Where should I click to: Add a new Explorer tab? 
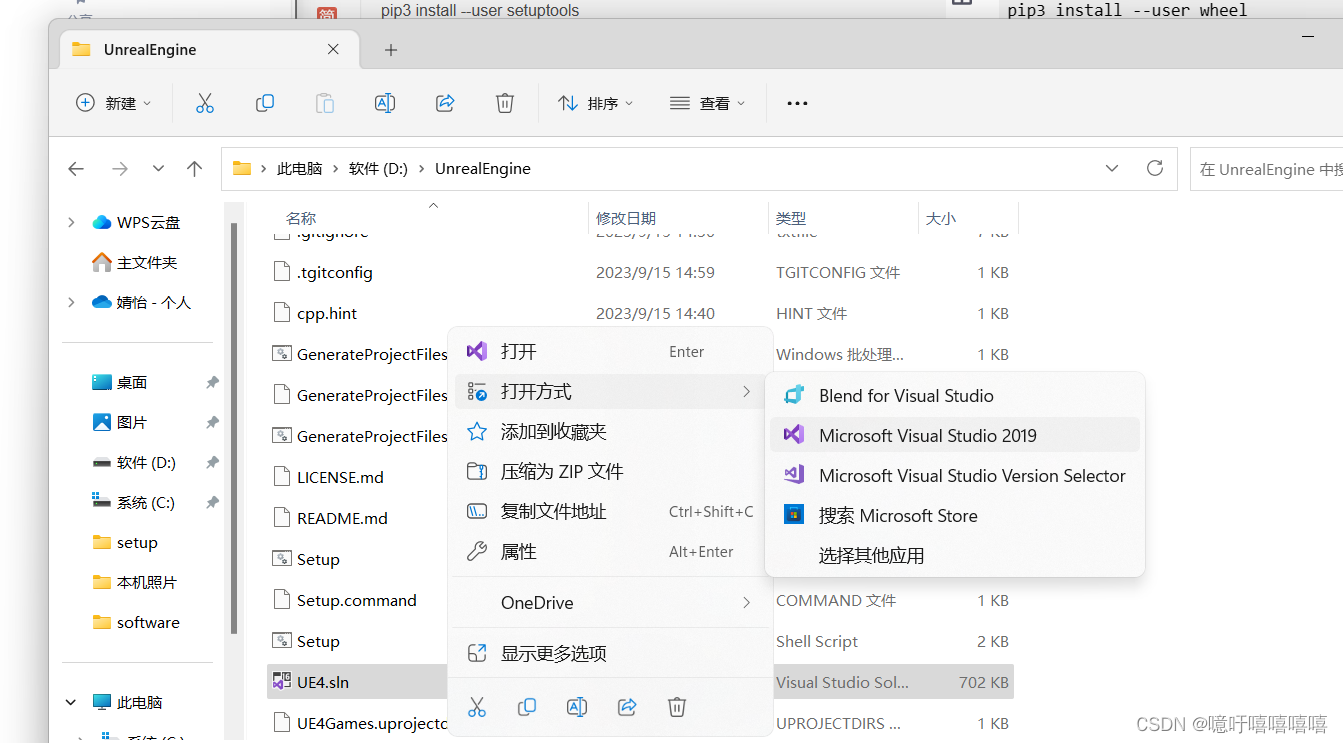click(391, 50)
